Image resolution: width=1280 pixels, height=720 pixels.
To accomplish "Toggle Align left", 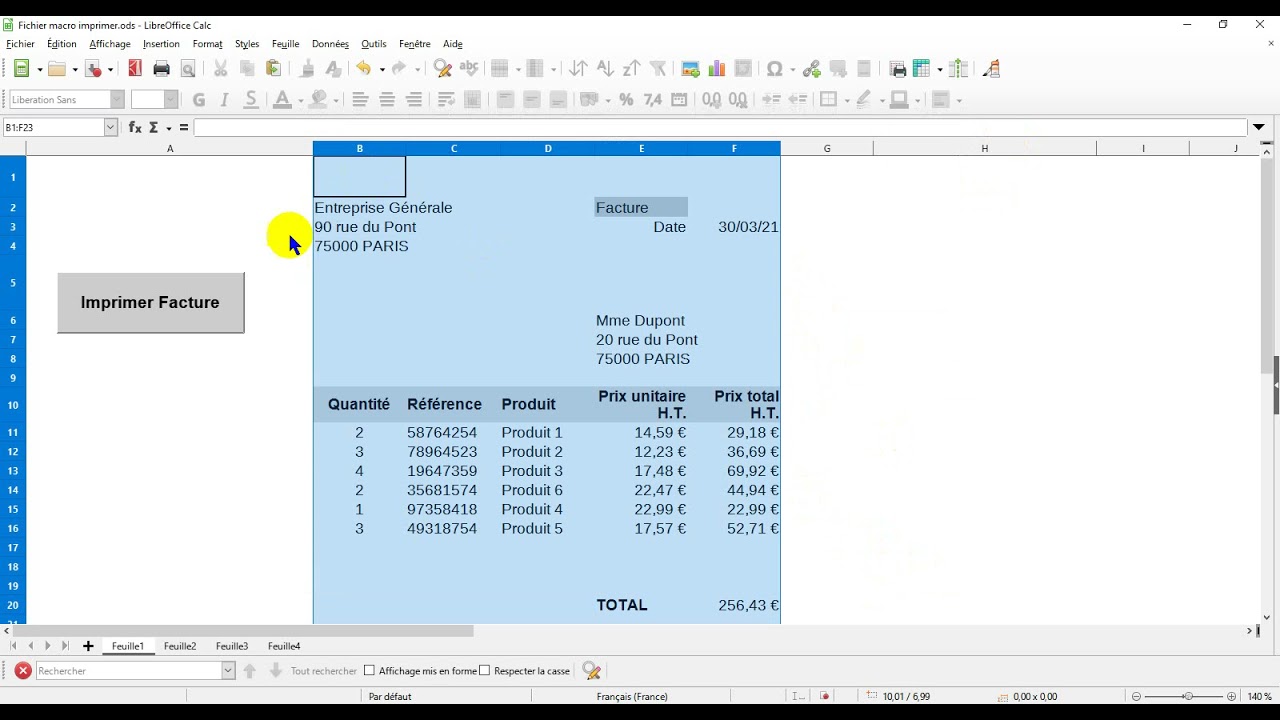I will pos(360,99).
